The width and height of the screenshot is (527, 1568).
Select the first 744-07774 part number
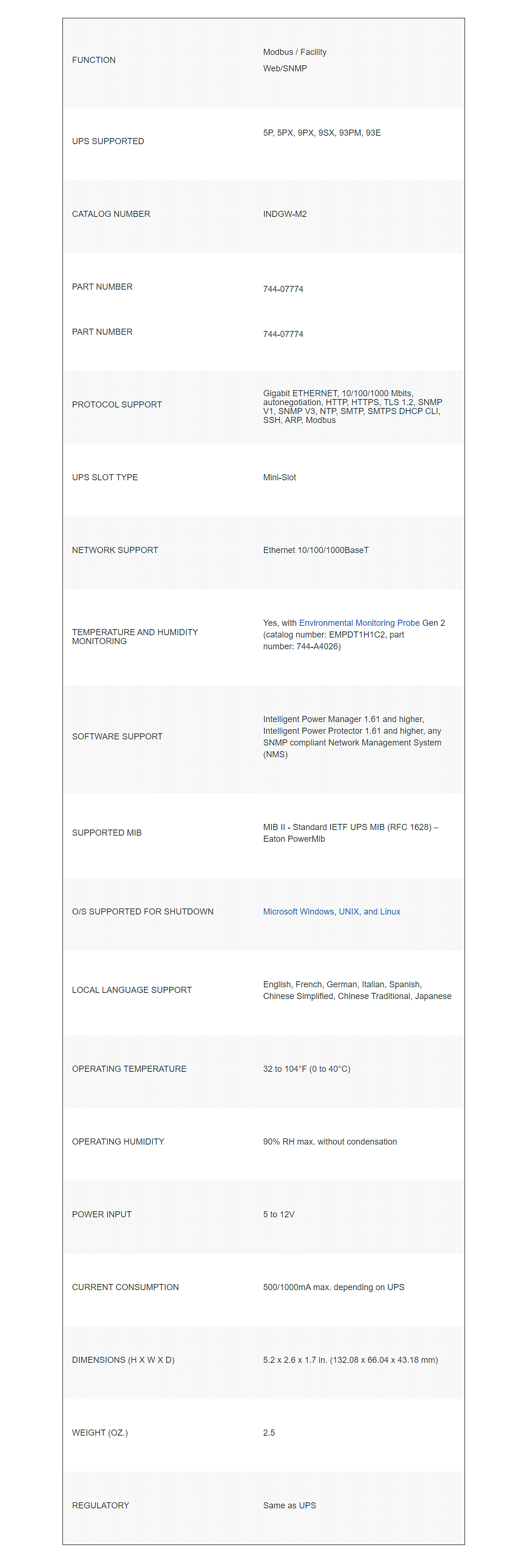pos(283,289)
